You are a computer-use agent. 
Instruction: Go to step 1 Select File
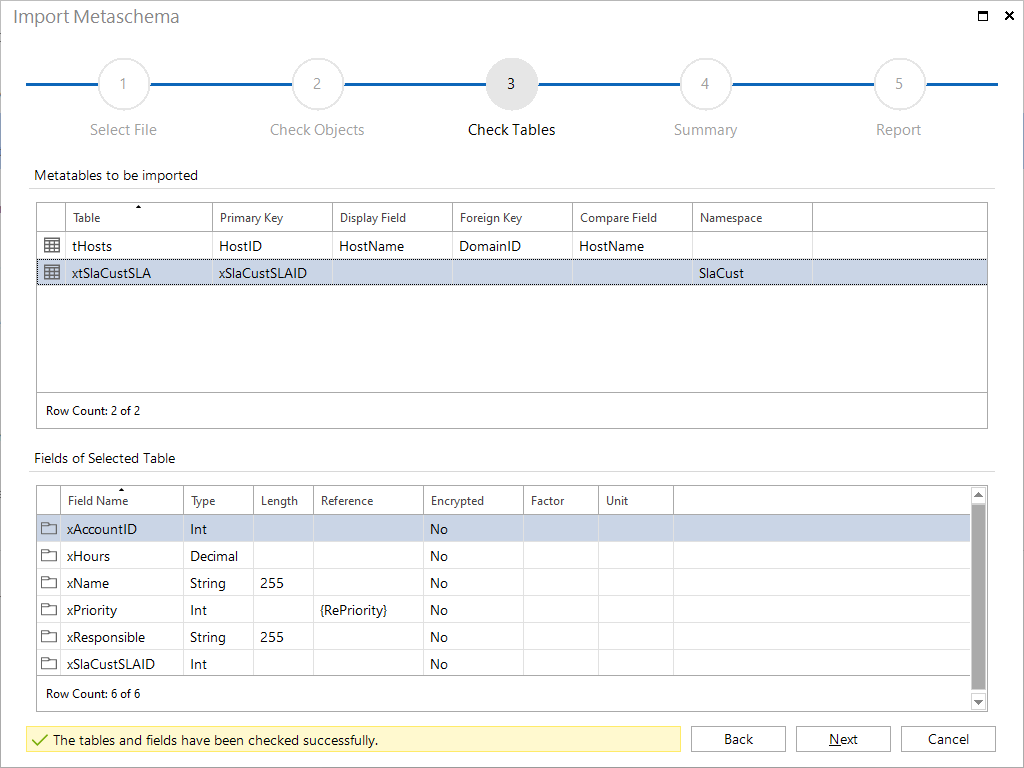coord(123,84)
